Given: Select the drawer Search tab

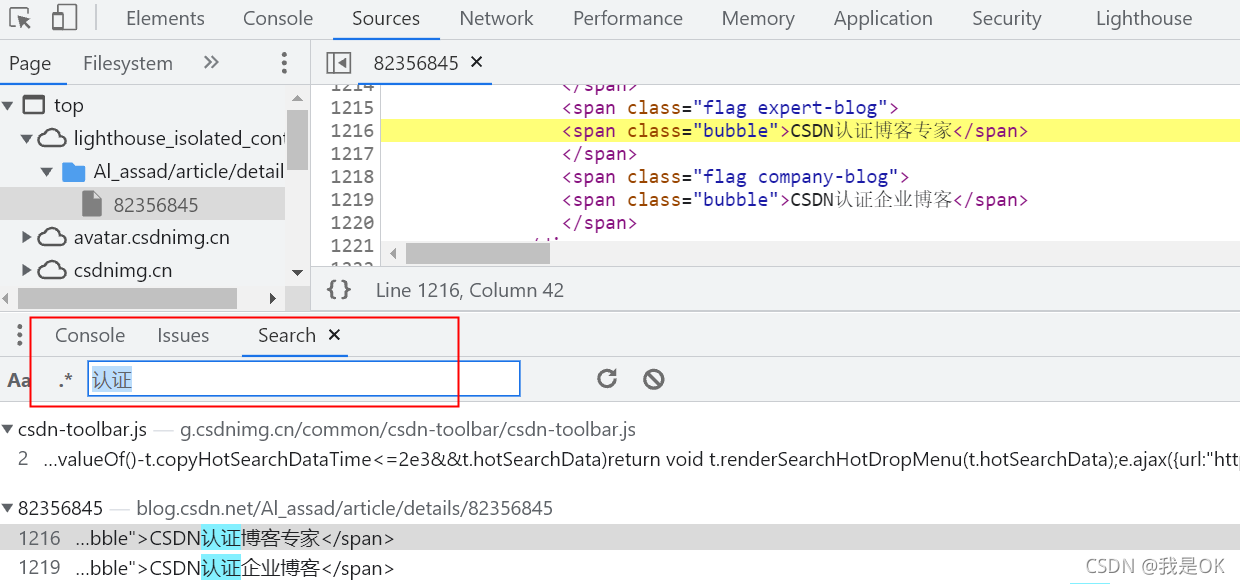Looking at the screenshot, I should (x=287, y=335).
